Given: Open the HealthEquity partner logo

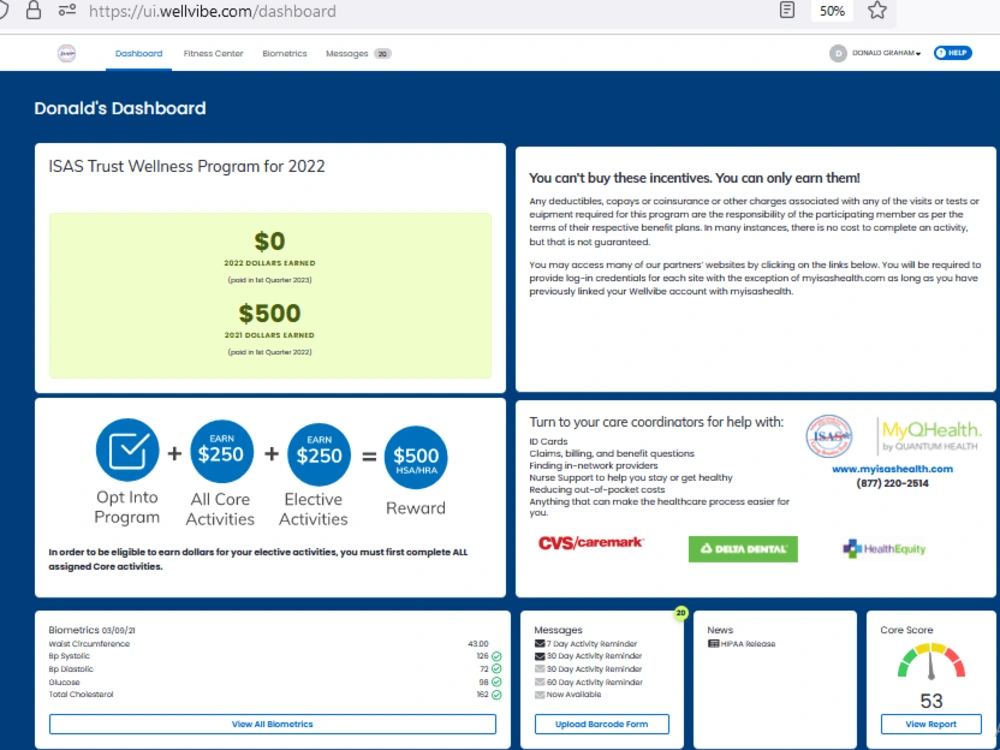Looking at the screenshot, I should pos(884,548).
